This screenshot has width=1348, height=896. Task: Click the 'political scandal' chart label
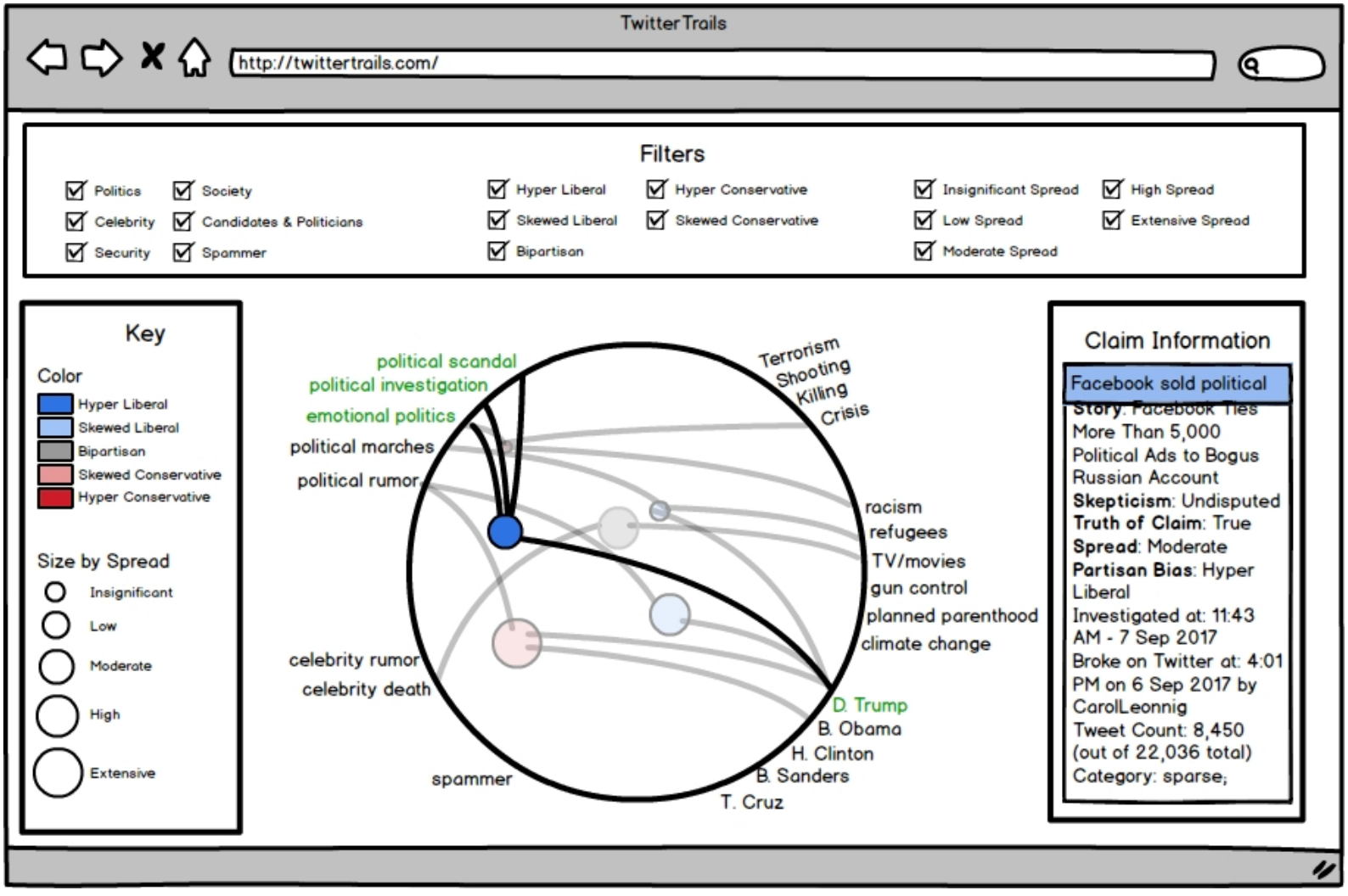(447, 361)
